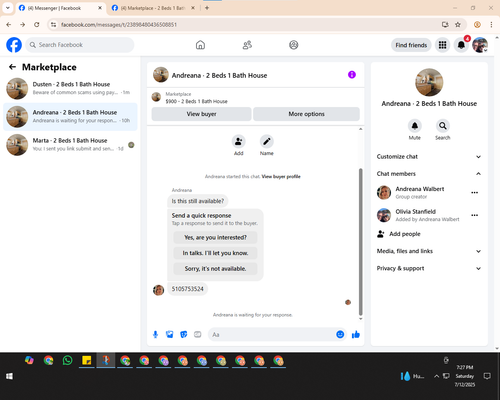Click the More options button

tap(306, 114)
